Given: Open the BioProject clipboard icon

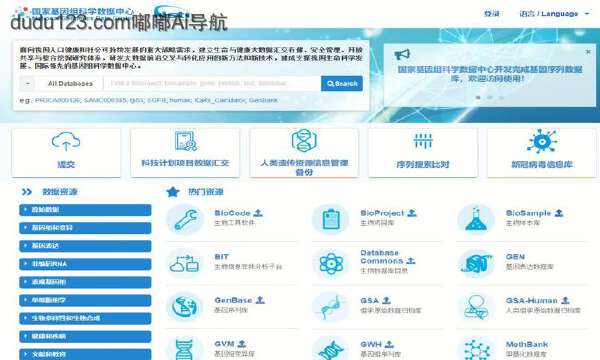Looking at the screenshot, I should tap(331, 220).
